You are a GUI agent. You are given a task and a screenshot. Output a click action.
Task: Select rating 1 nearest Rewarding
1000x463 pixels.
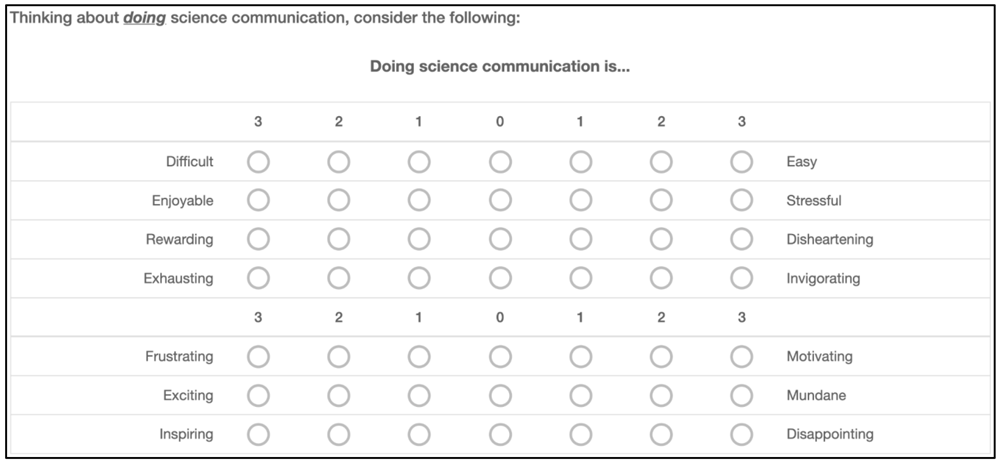[x=419, y=239]
